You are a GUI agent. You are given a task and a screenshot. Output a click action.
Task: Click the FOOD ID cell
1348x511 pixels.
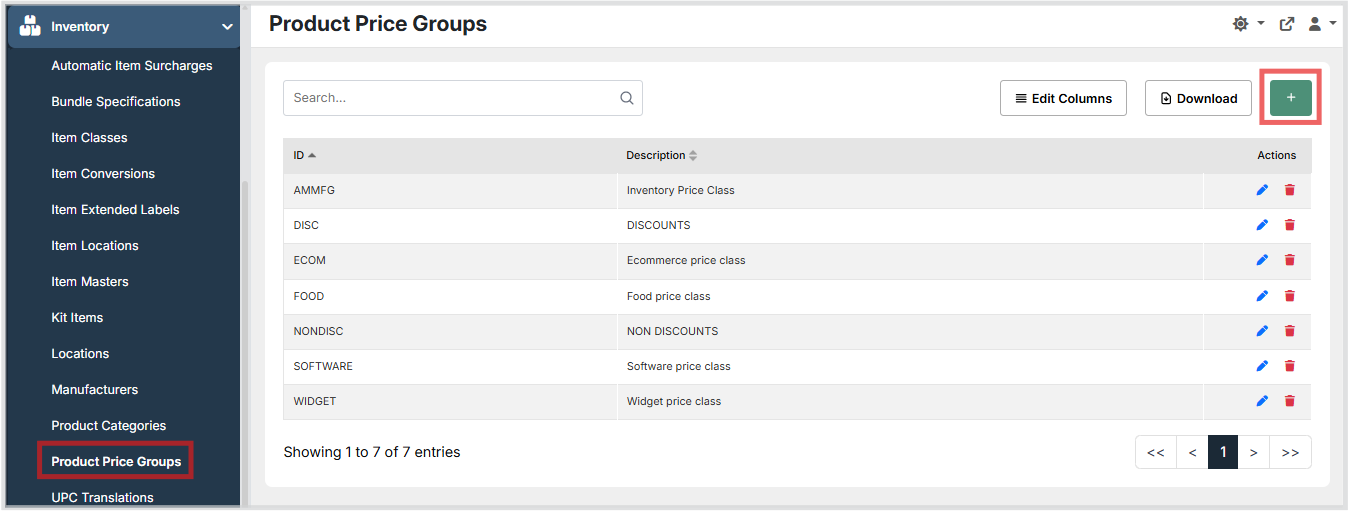(450, 296)
